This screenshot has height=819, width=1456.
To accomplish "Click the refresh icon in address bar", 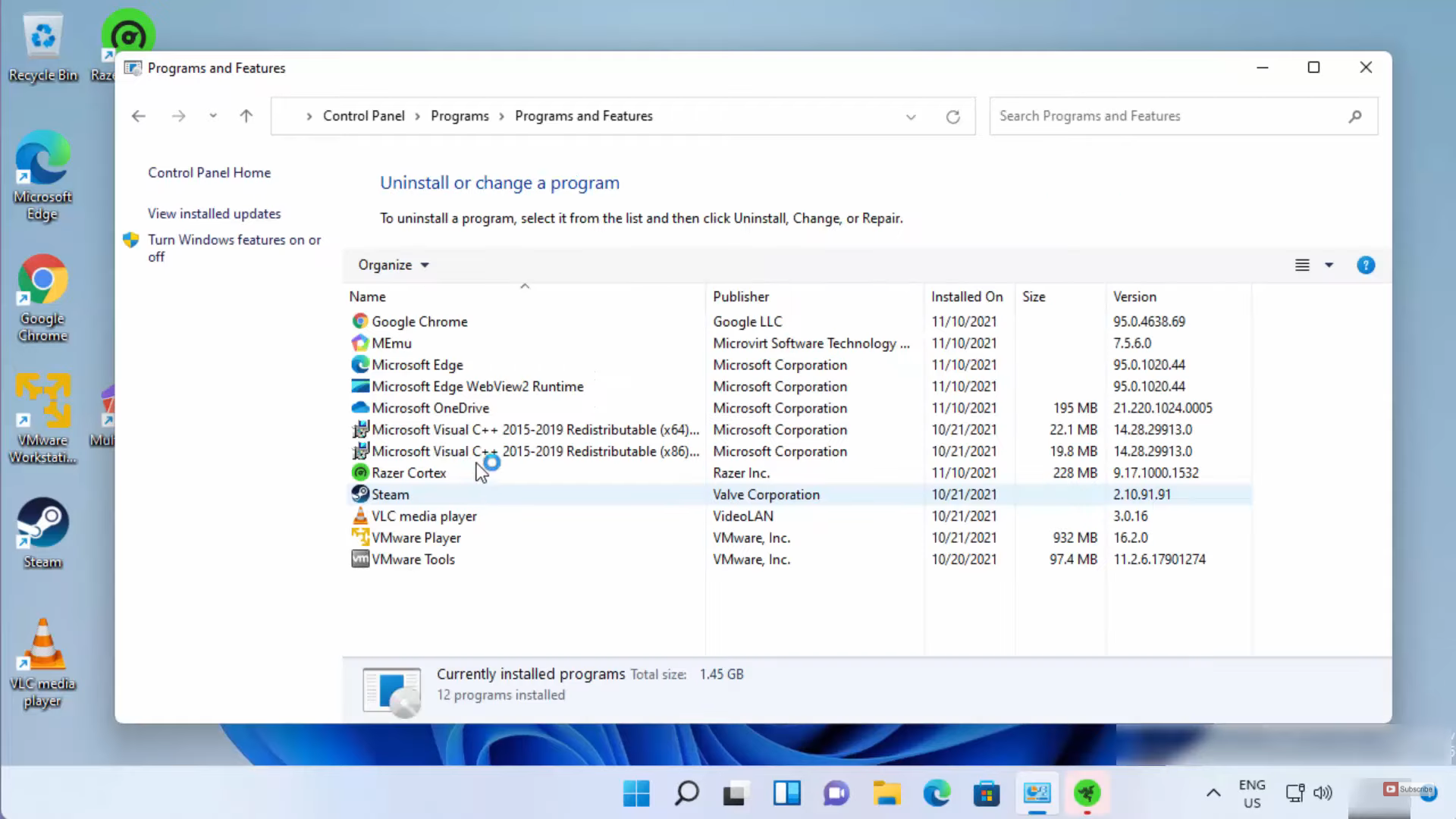I will [x=952, y=117].
